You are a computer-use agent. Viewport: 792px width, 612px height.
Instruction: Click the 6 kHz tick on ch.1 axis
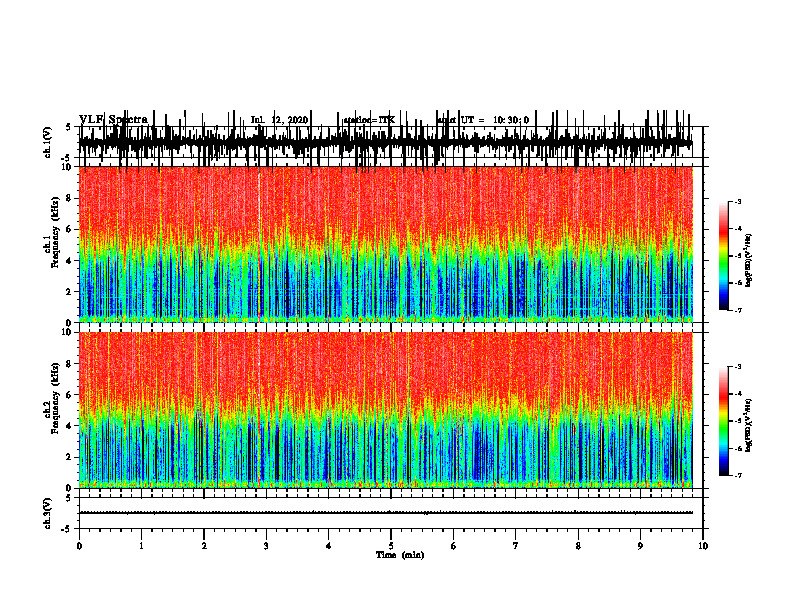coord(70,229)
